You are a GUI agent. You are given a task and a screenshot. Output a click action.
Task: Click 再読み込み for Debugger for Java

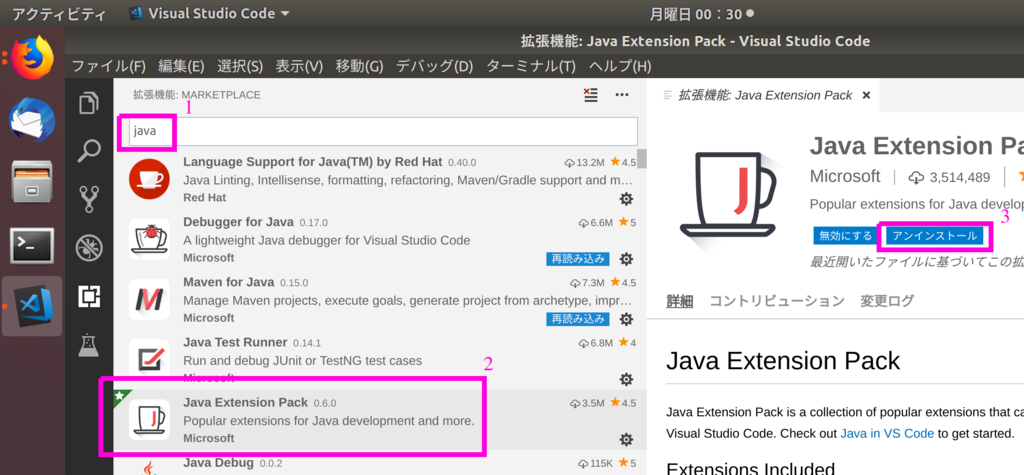point(577,259)
